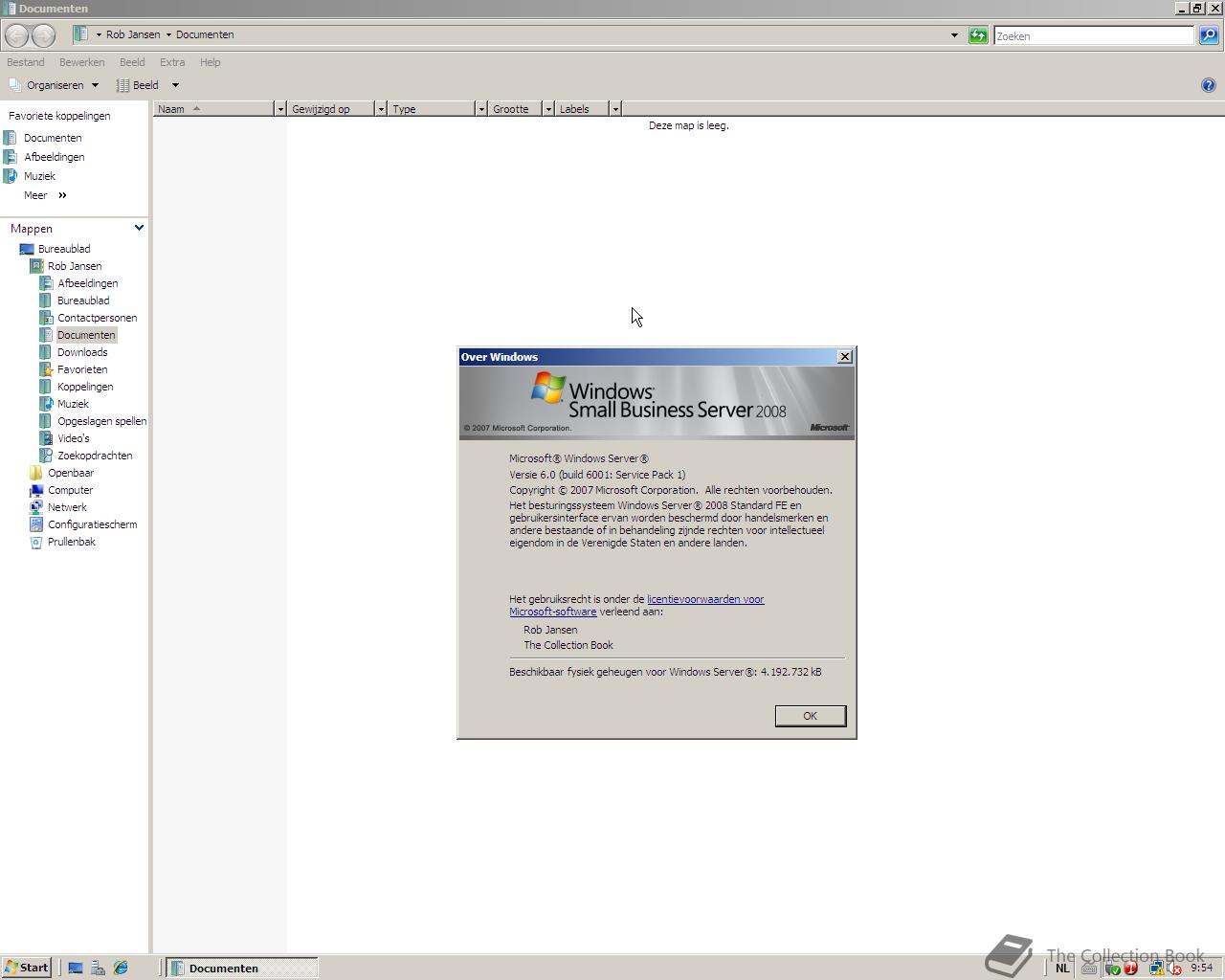Viewport: 1225px width, 980px height.
Task: Open Configuratiescherm from folder tree
Action: [92, 524]
